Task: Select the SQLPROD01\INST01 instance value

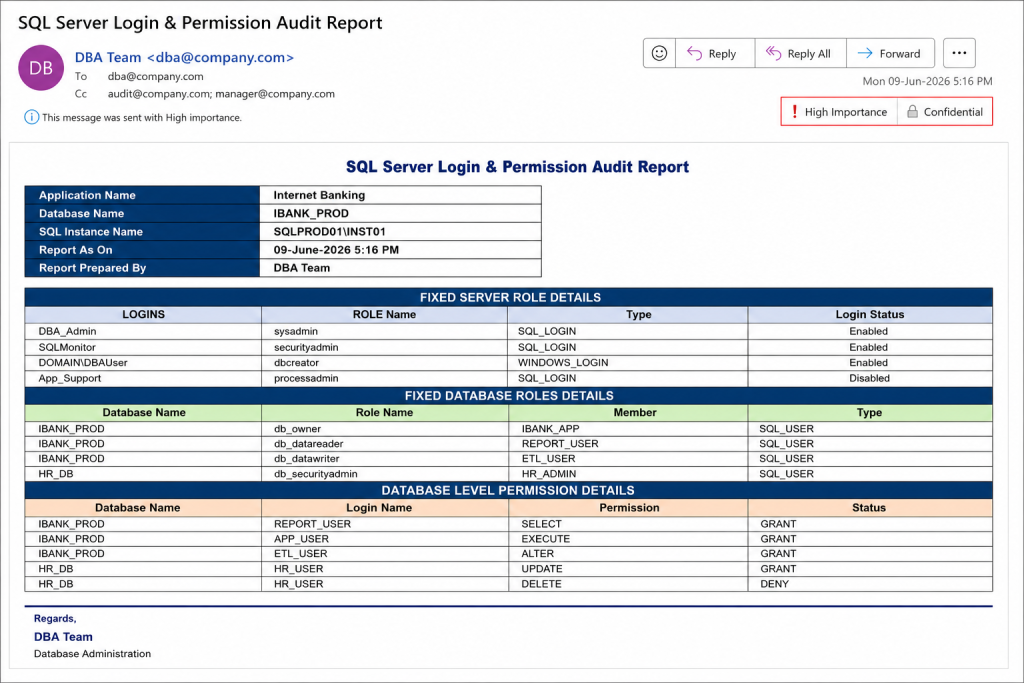Action: 400,232
